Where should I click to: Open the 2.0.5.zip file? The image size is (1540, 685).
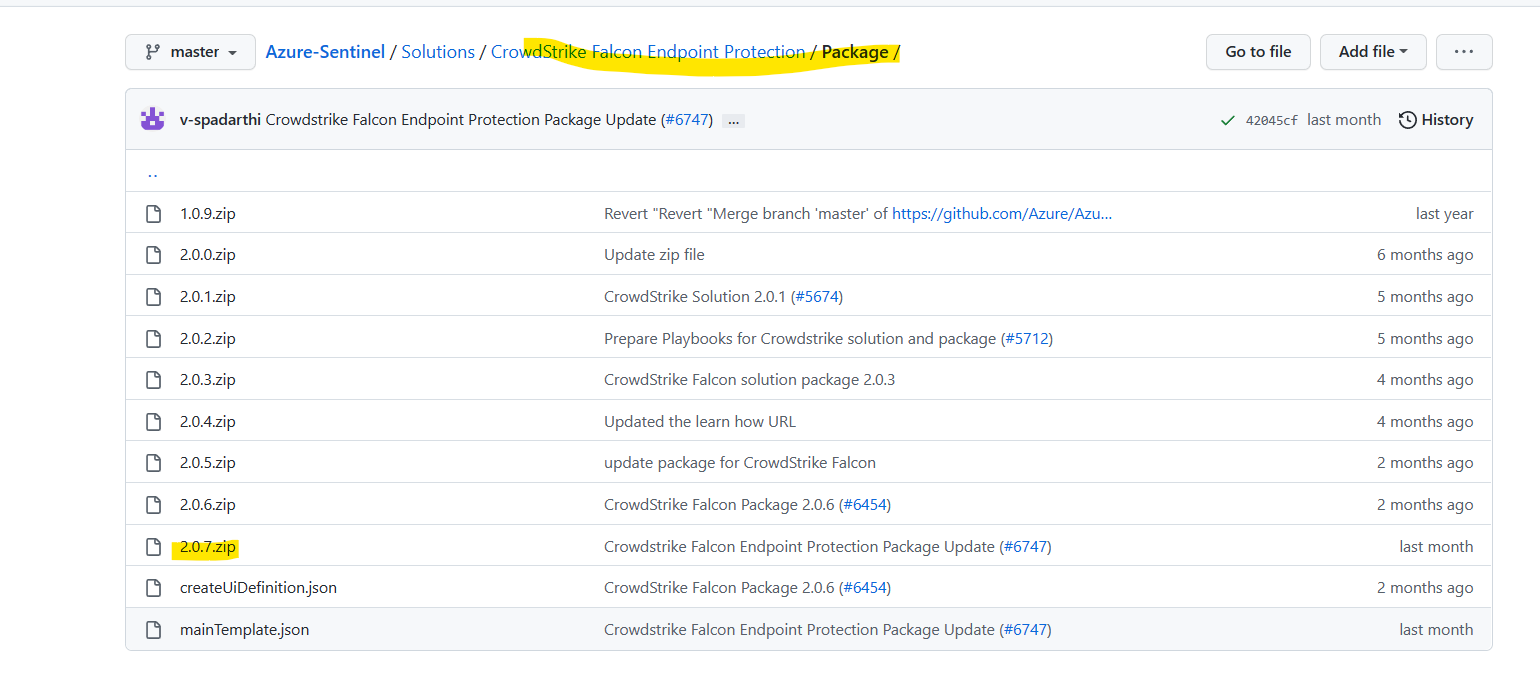(x=208, y=463)
